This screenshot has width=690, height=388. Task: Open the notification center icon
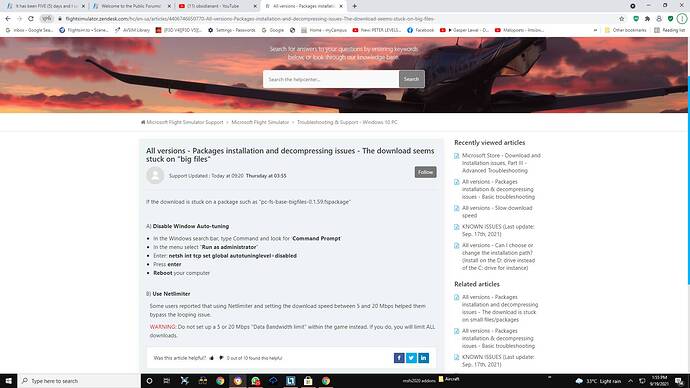coord(679,381)
